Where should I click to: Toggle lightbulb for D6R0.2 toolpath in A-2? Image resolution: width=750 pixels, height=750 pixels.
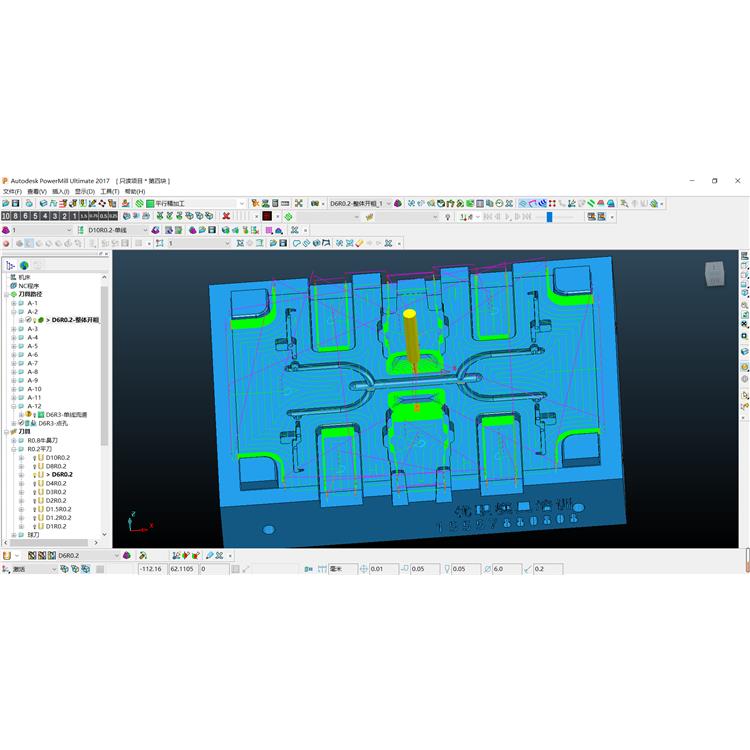coord(35,320)
